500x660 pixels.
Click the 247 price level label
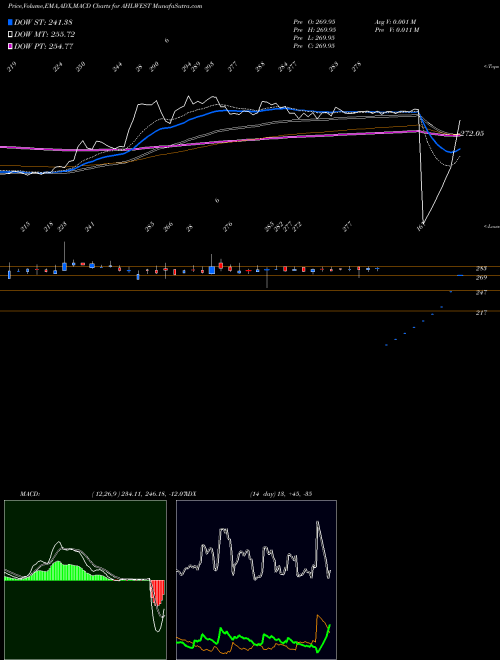coord(481,292)
